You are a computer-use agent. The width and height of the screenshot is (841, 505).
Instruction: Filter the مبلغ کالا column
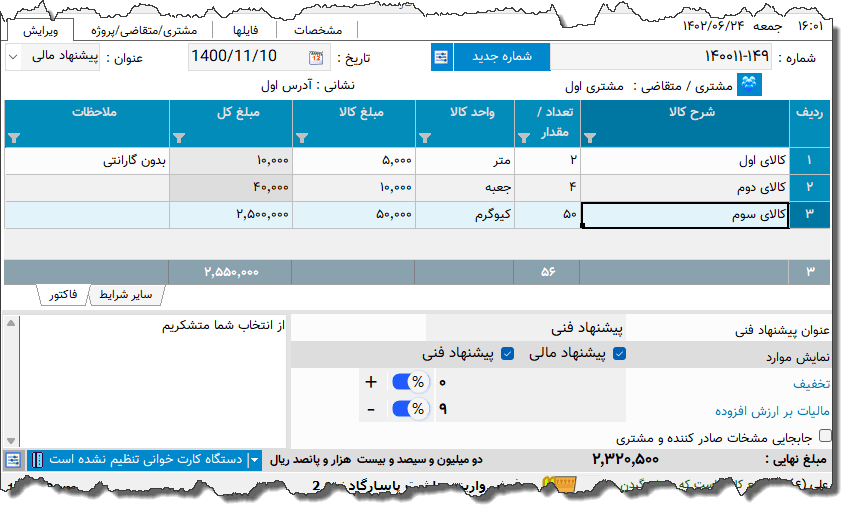point(302,138)
